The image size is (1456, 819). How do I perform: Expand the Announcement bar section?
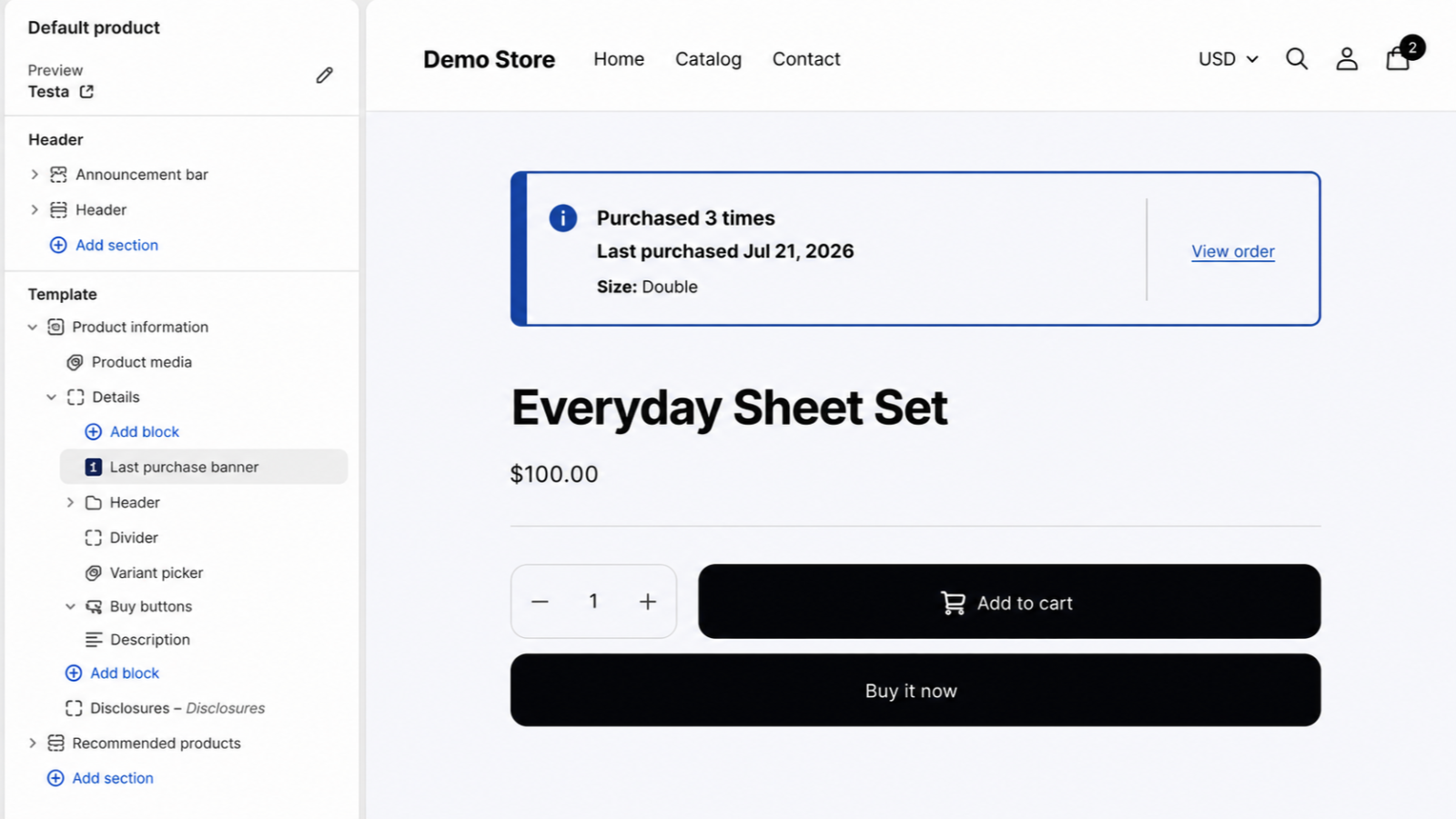coord(35,175)
